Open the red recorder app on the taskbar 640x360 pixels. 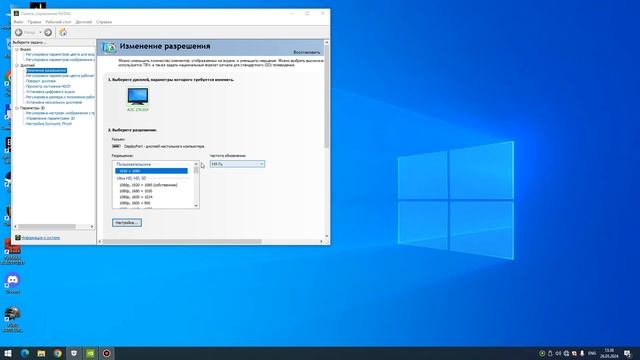107,353
